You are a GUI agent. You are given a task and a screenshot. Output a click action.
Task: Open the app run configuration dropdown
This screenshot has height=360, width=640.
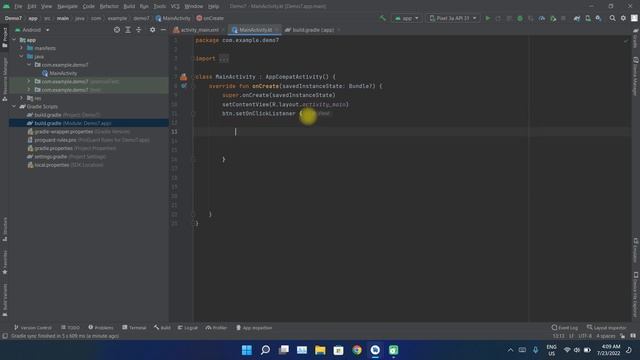click(x=407, y=18)
